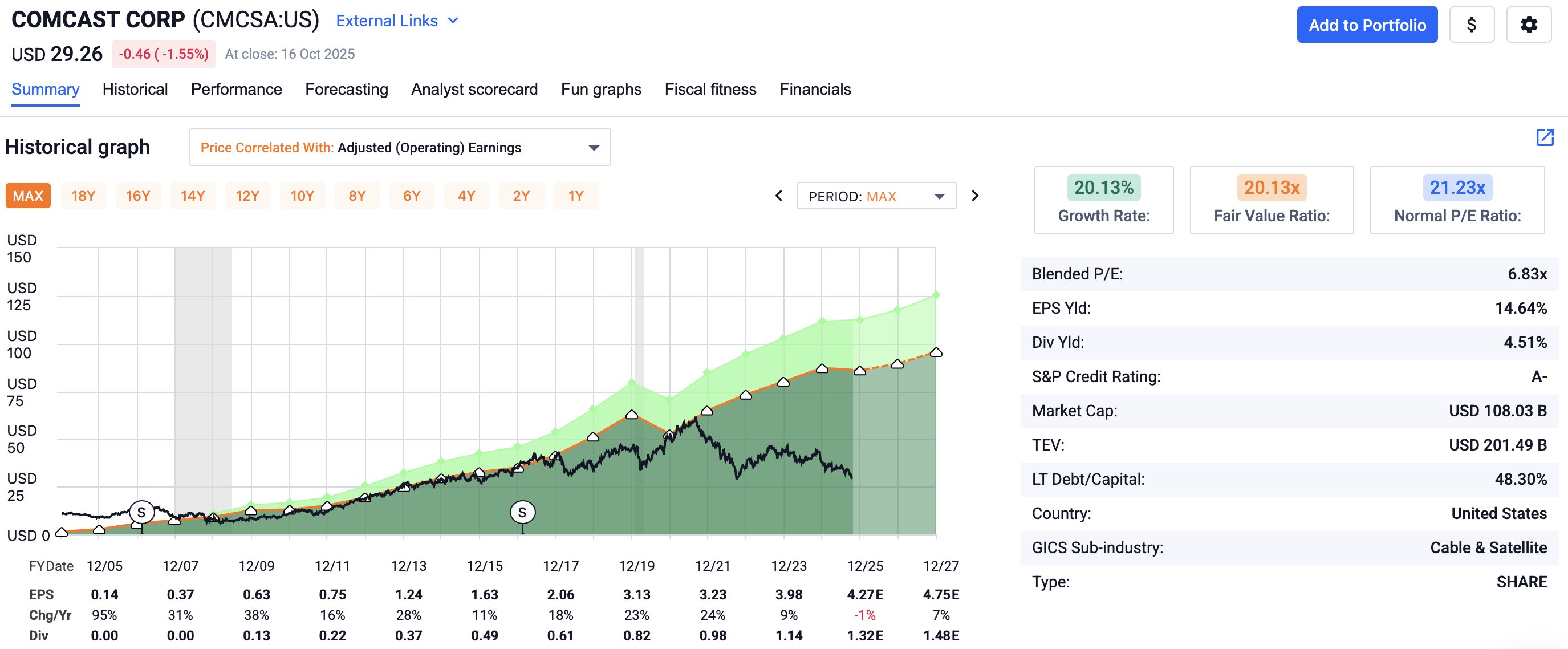
Task: Open the Fiscal fitness tab
Action: (710, 90)
